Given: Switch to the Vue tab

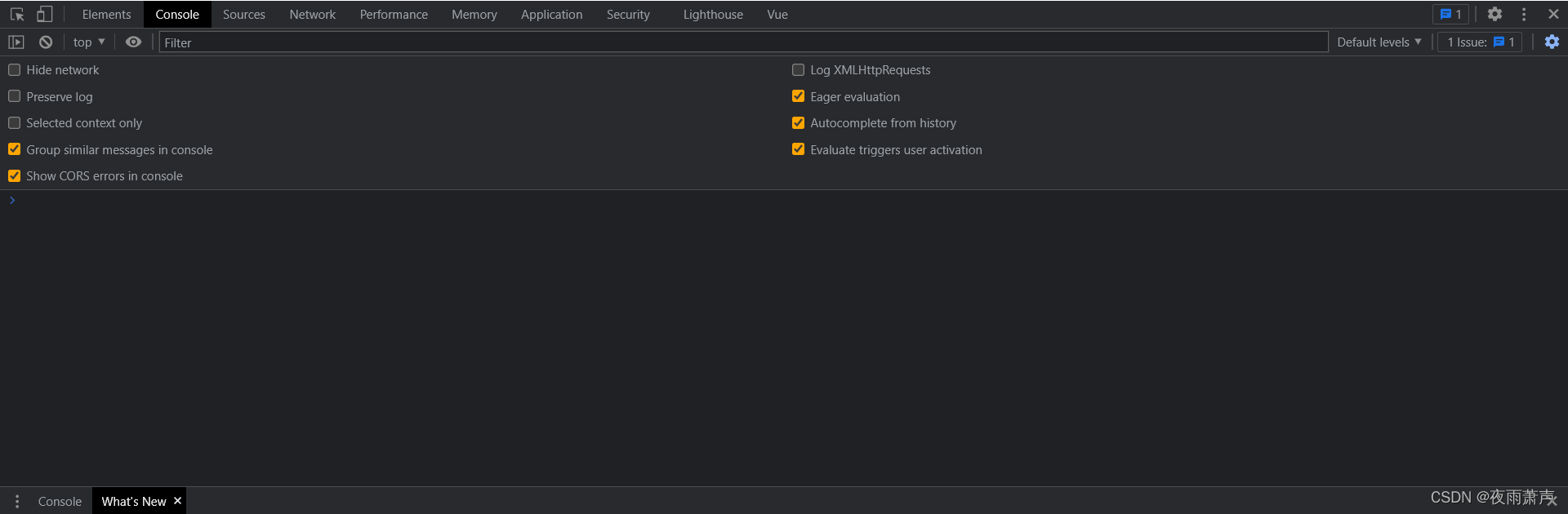Looking at the screenshot, I should tap(777, 15).
